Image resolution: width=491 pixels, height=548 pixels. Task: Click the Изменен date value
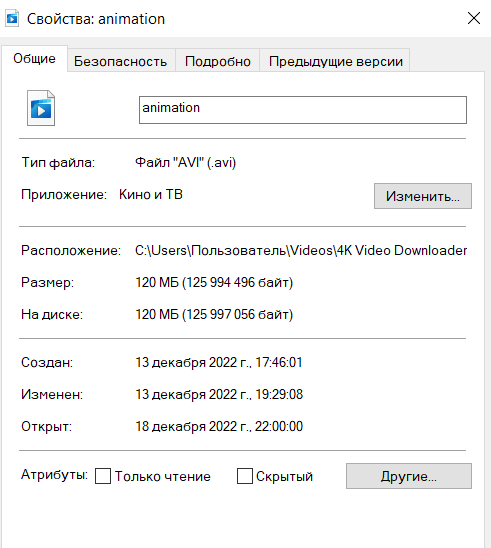coord(219,394)
